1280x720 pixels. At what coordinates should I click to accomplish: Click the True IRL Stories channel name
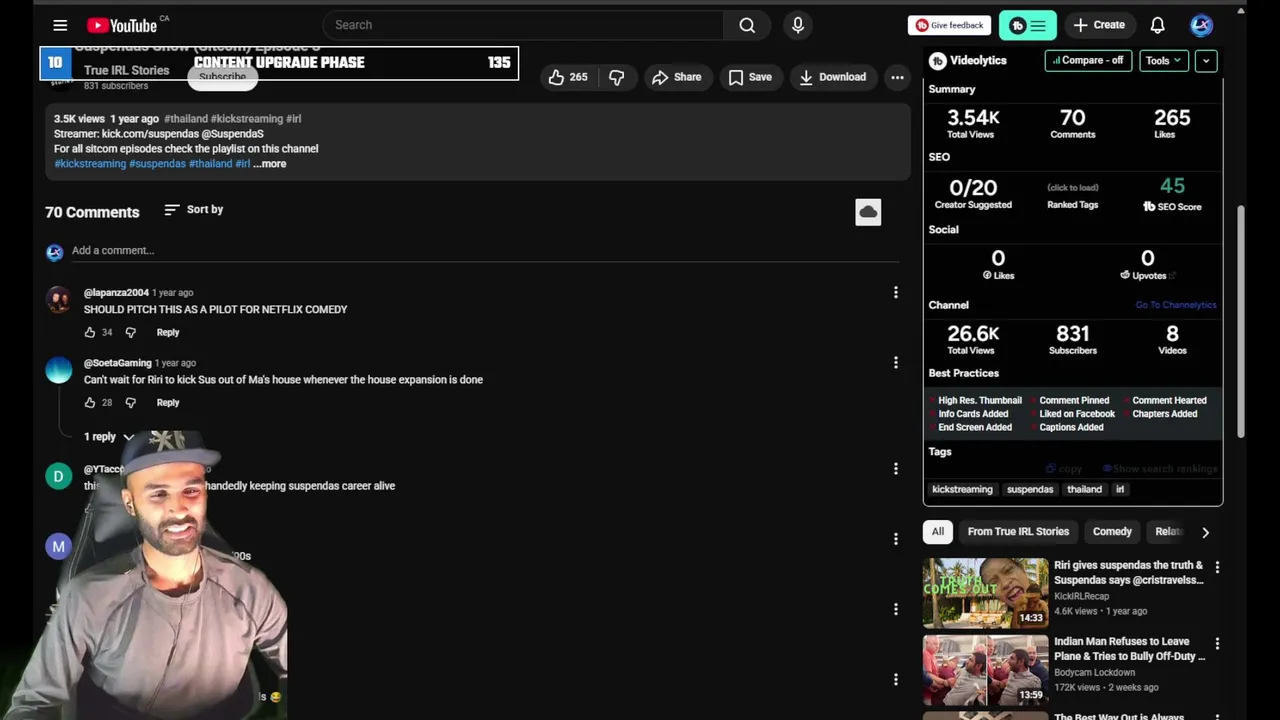(126, 70)
